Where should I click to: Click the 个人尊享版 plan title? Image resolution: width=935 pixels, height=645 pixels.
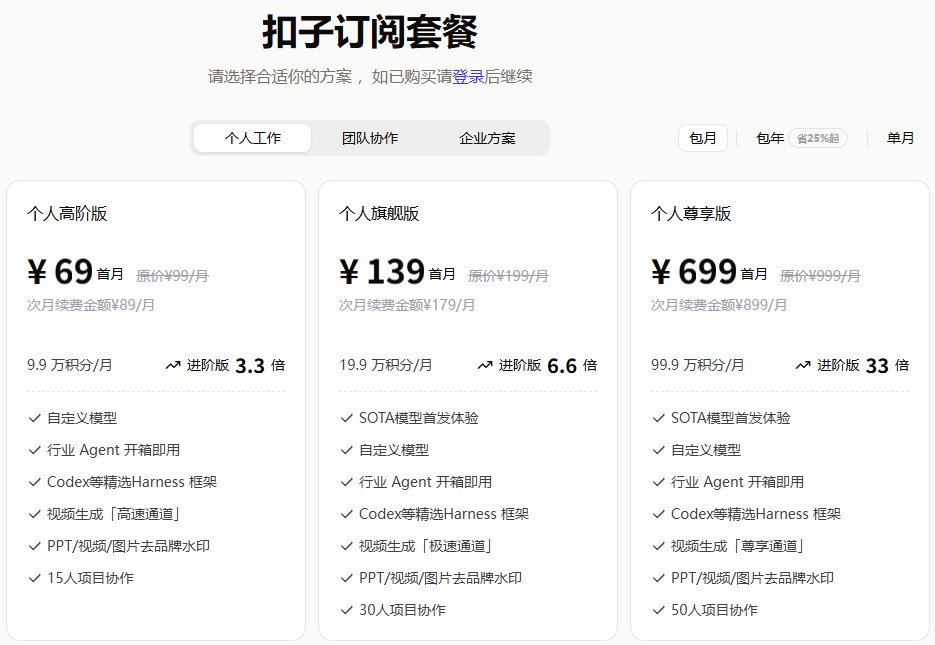click(x=691, y=213)
